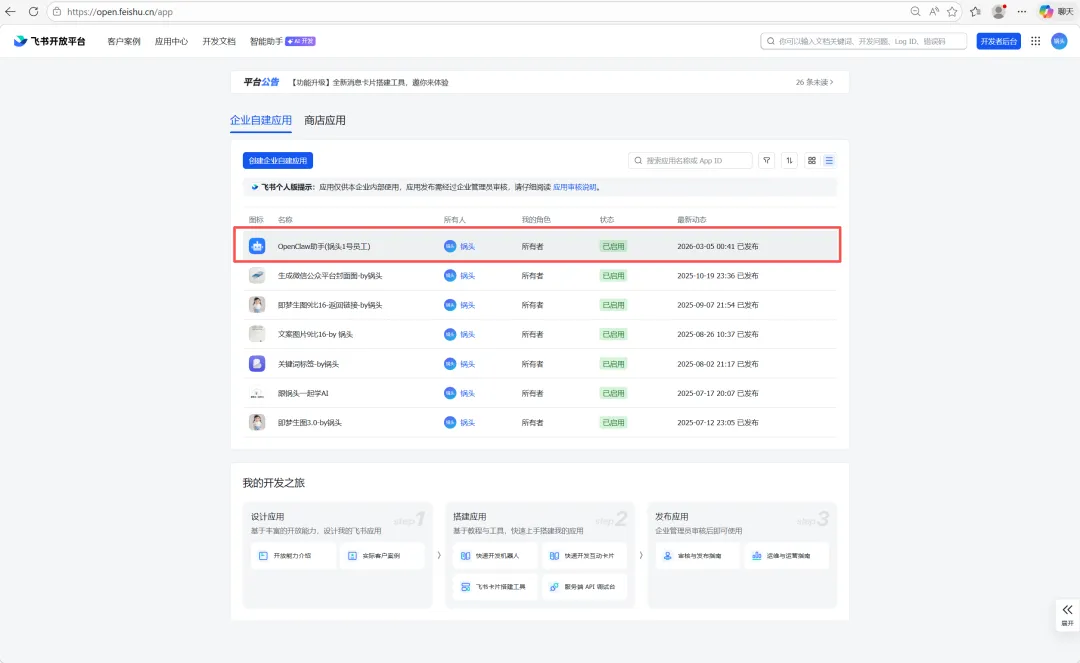Open app 生成微信公众平台封面图-by锅头

pos(330,275)
